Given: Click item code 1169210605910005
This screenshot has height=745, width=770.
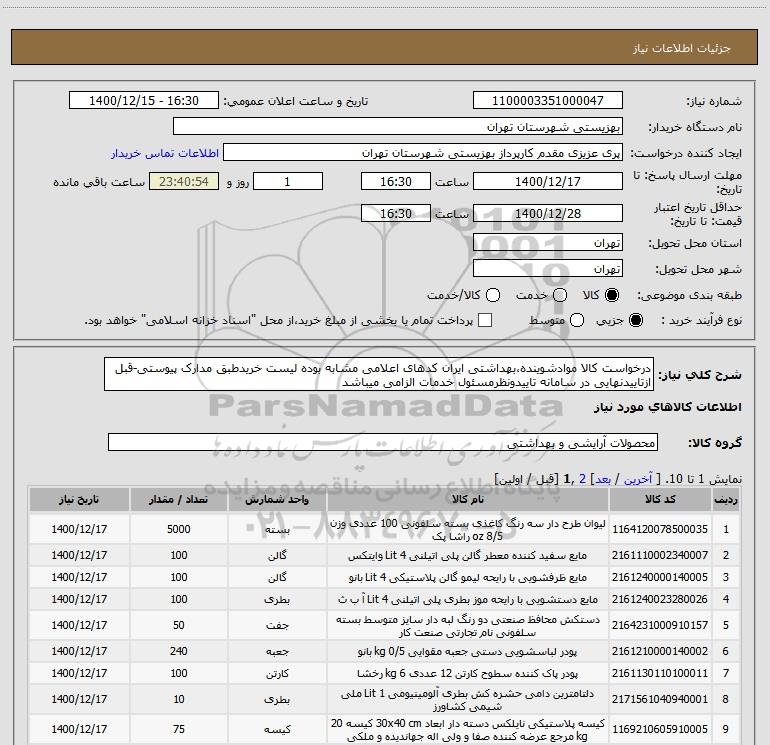Looking at the screenshot, I should click(x=660, y=729).
